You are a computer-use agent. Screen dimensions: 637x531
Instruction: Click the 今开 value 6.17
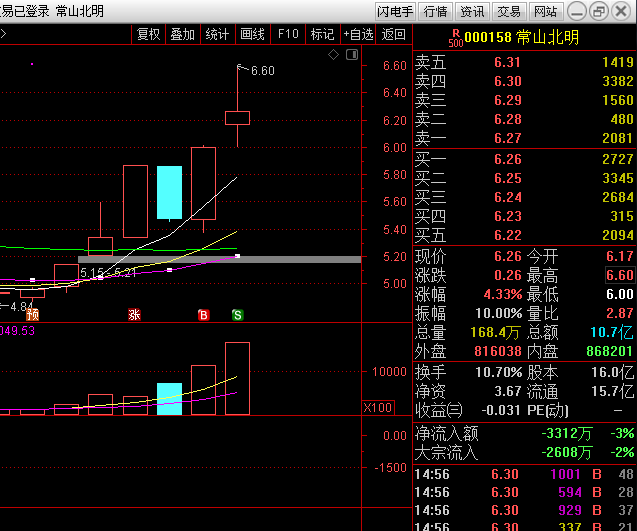coord(620,256)
